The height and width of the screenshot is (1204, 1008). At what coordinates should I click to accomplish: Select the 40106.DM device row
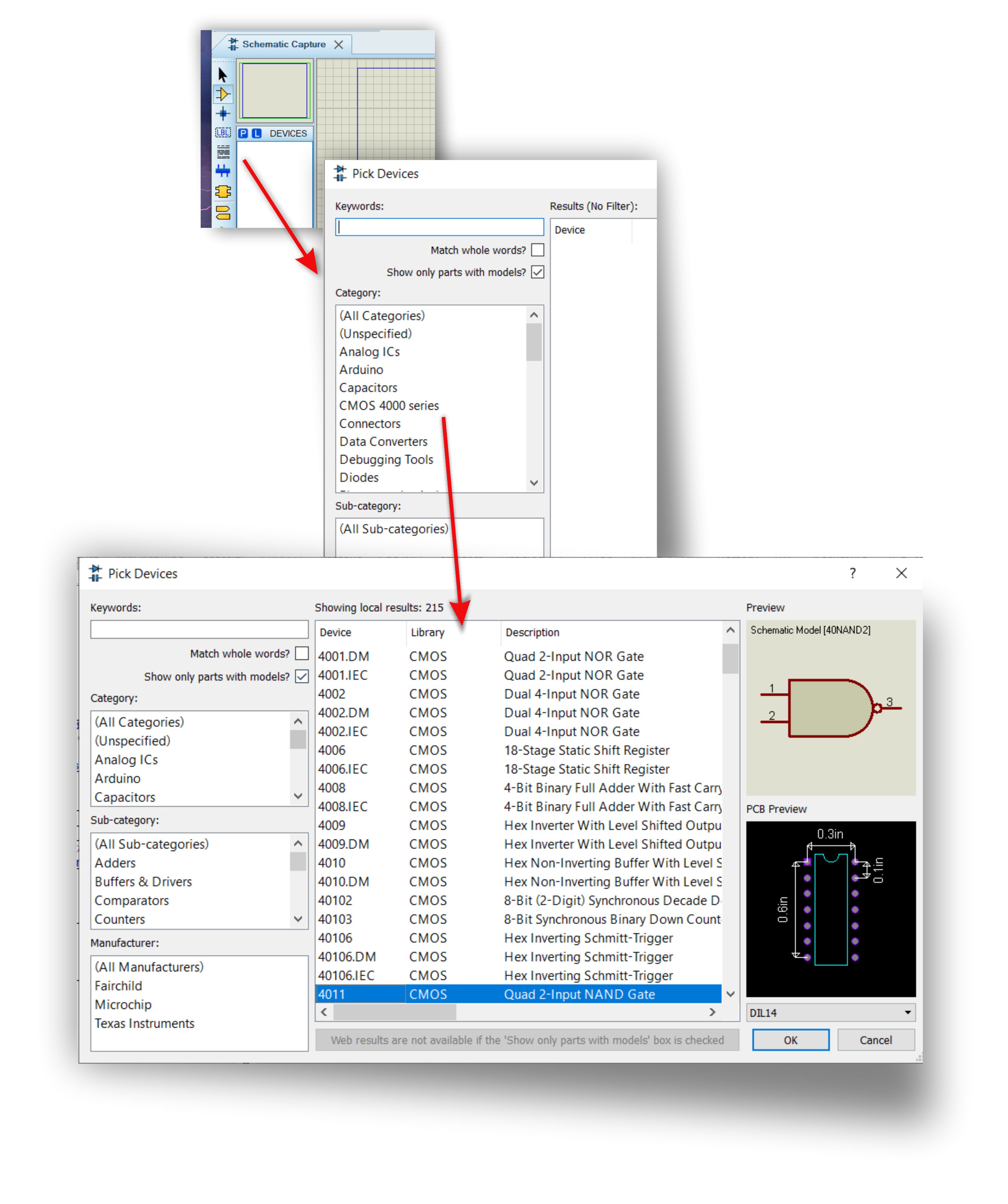pyautogui.click(x=518, y=956)
